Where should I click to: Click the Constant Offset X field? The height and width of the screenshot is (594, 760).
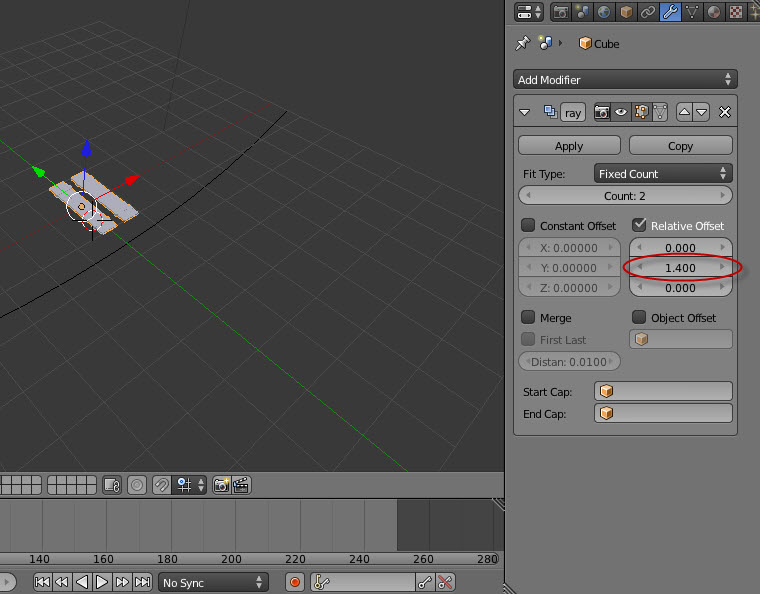click(x=569, y=248)
